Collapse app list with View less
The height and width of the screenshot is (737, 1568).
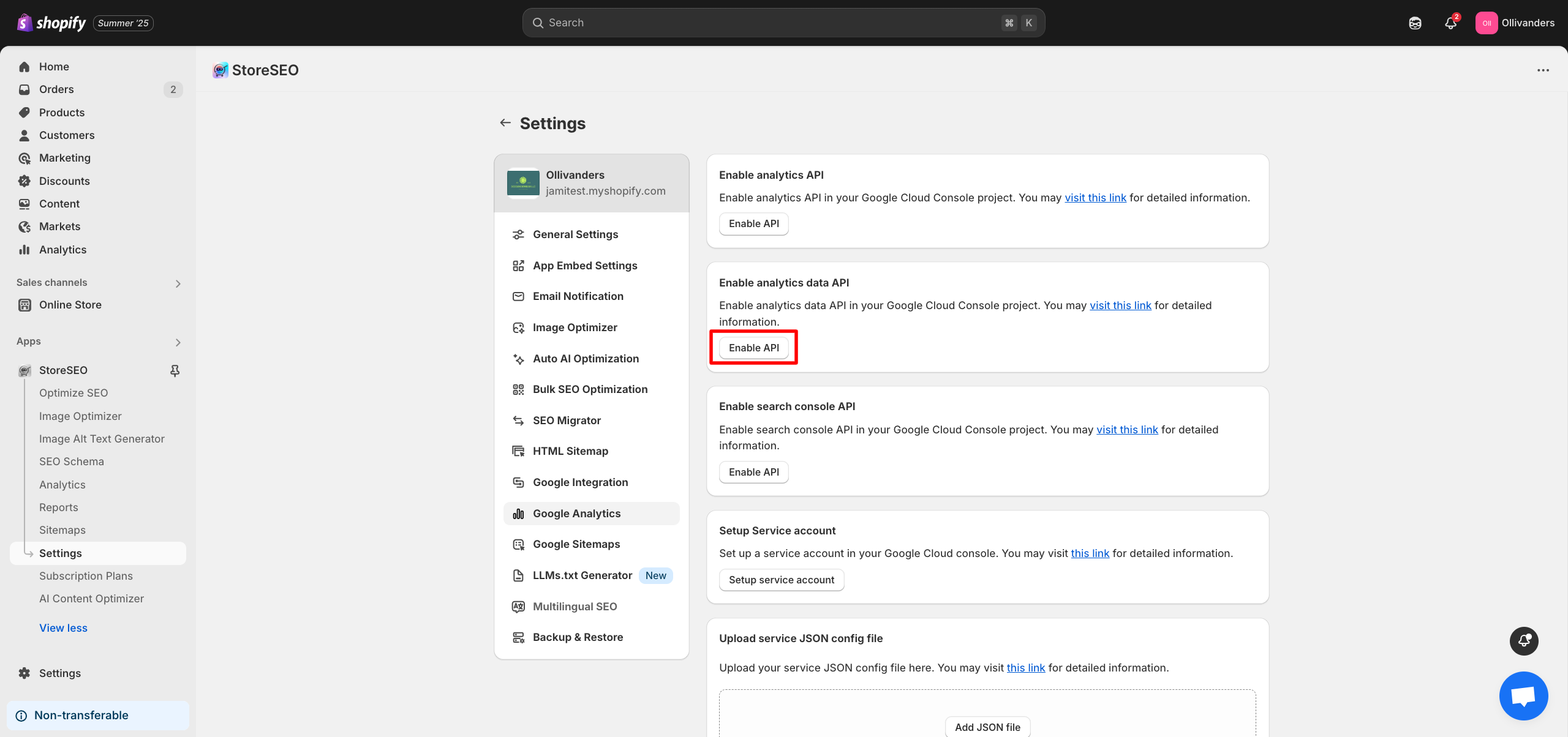63,628
